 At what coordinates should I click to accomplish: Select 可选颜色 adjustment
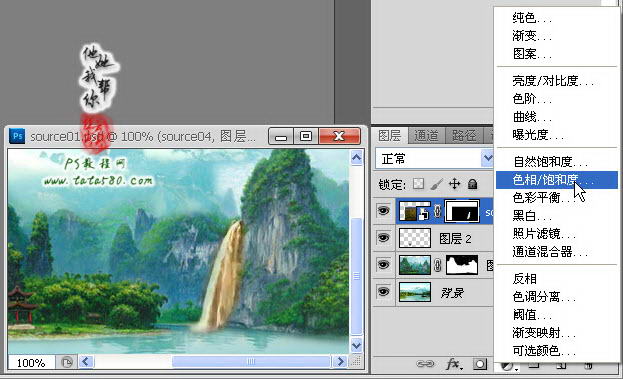pyautogui.click(x=556, y=350)
